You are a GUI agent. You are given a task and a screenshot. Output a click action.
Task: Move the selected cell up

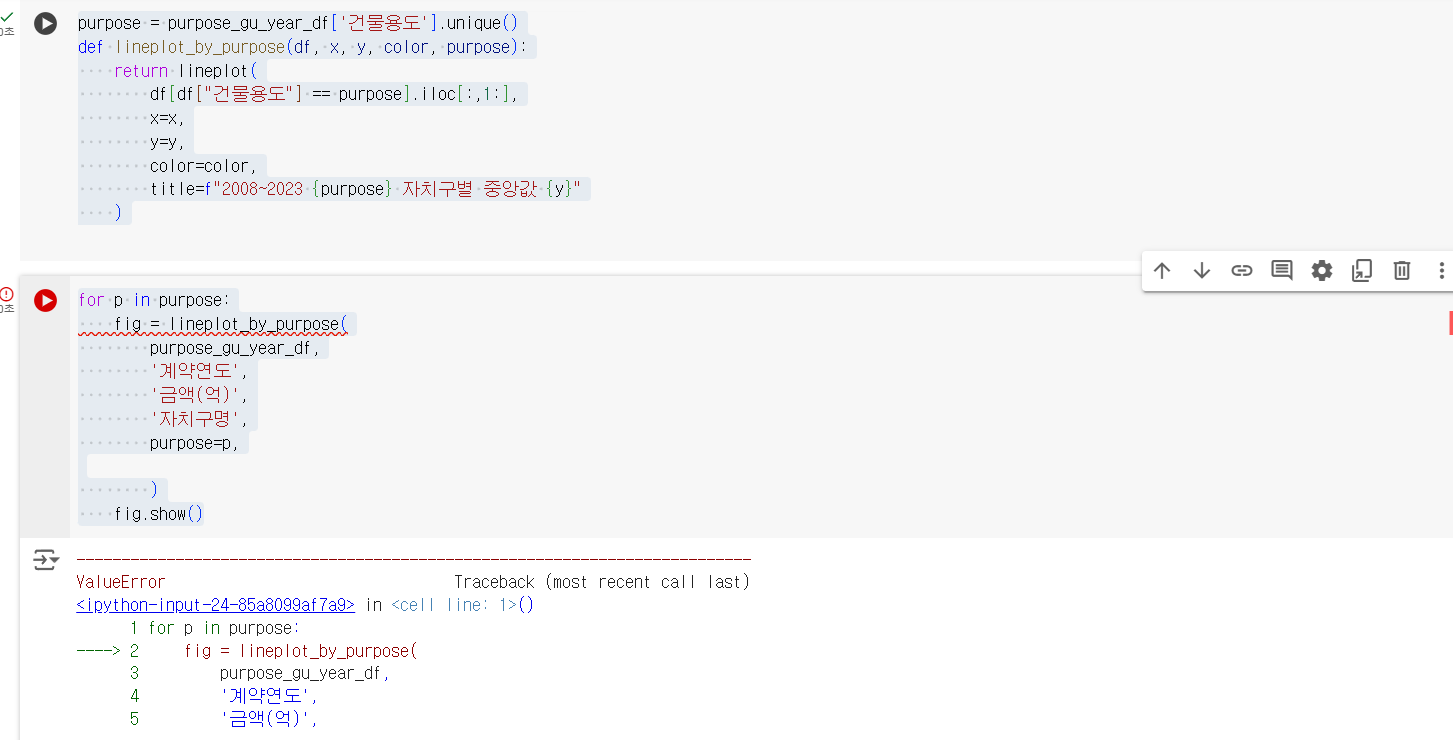pyautogui.click(x=1162, y=270)
